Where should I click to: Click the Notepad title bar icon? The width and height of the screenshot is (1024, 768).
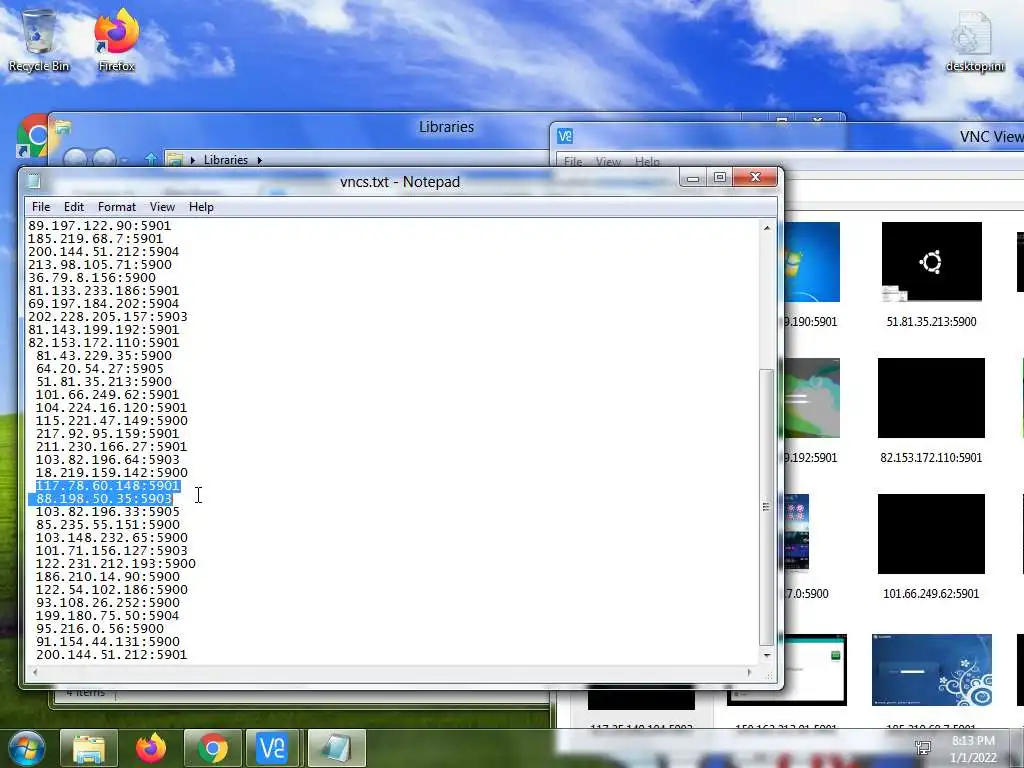click(34, 182)
